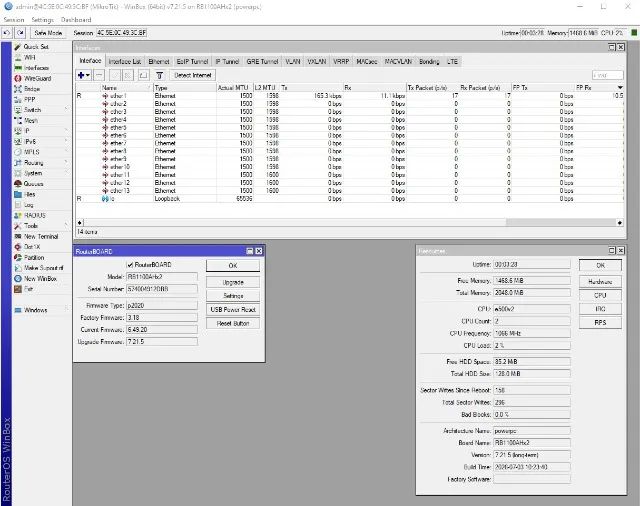Viewport: 640px width, 506px height.
Task: Click Settings in the RouterBOARD window
Action: (x=233, y=296)
